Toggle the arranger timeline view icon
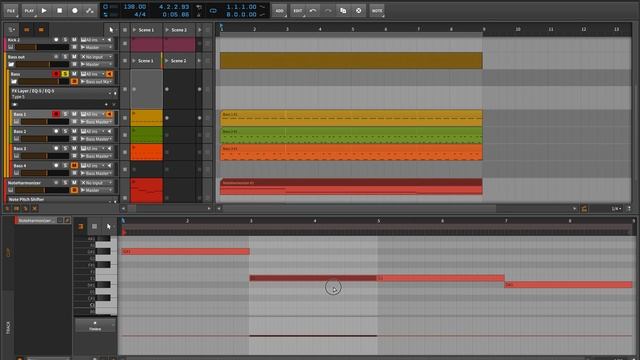 coord(41,30)
